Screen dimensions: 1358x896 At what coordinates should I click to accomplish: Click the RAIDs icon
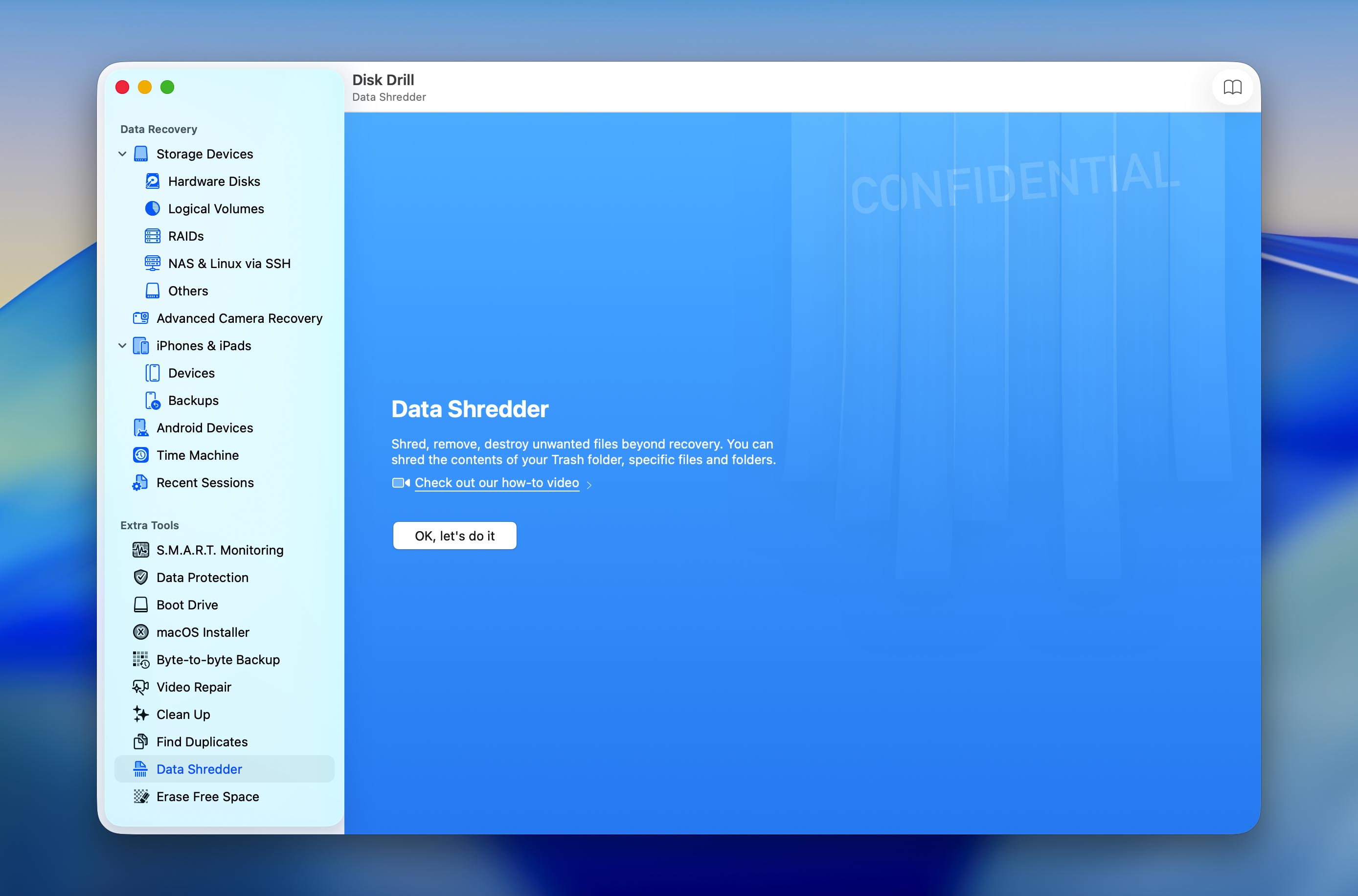(x=153, y=236)
